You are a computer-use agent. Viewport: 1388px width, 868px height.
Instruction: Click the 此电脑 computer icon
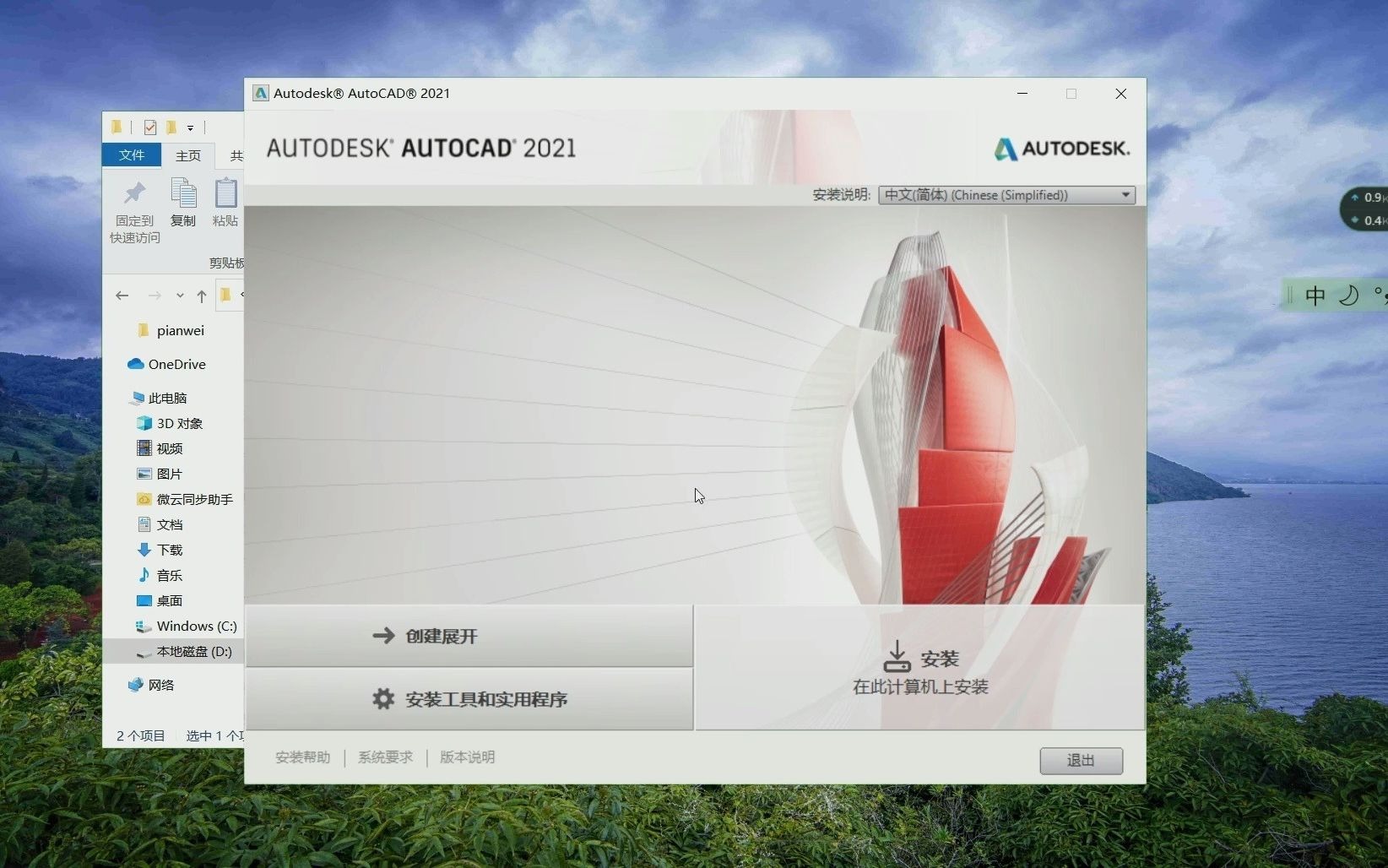(138, 398)
